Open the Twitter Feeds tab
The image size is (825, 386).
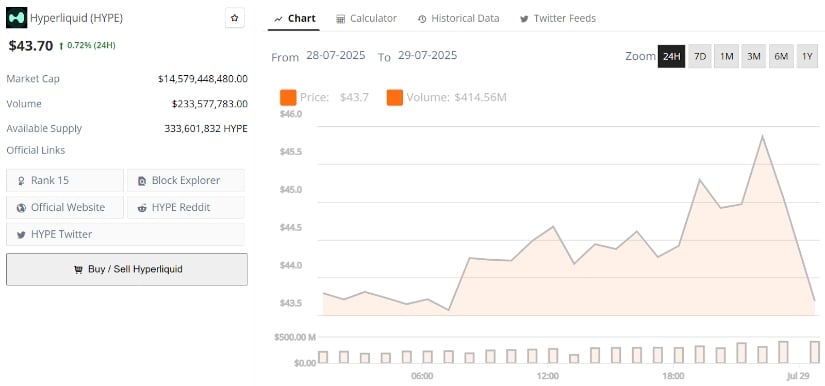[x=558, y=18]
